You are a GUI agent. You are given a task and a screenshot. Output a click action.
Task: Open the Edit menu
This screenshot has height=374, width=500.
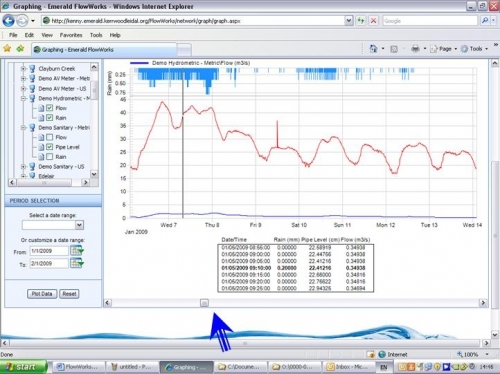[x=29, y=35]
